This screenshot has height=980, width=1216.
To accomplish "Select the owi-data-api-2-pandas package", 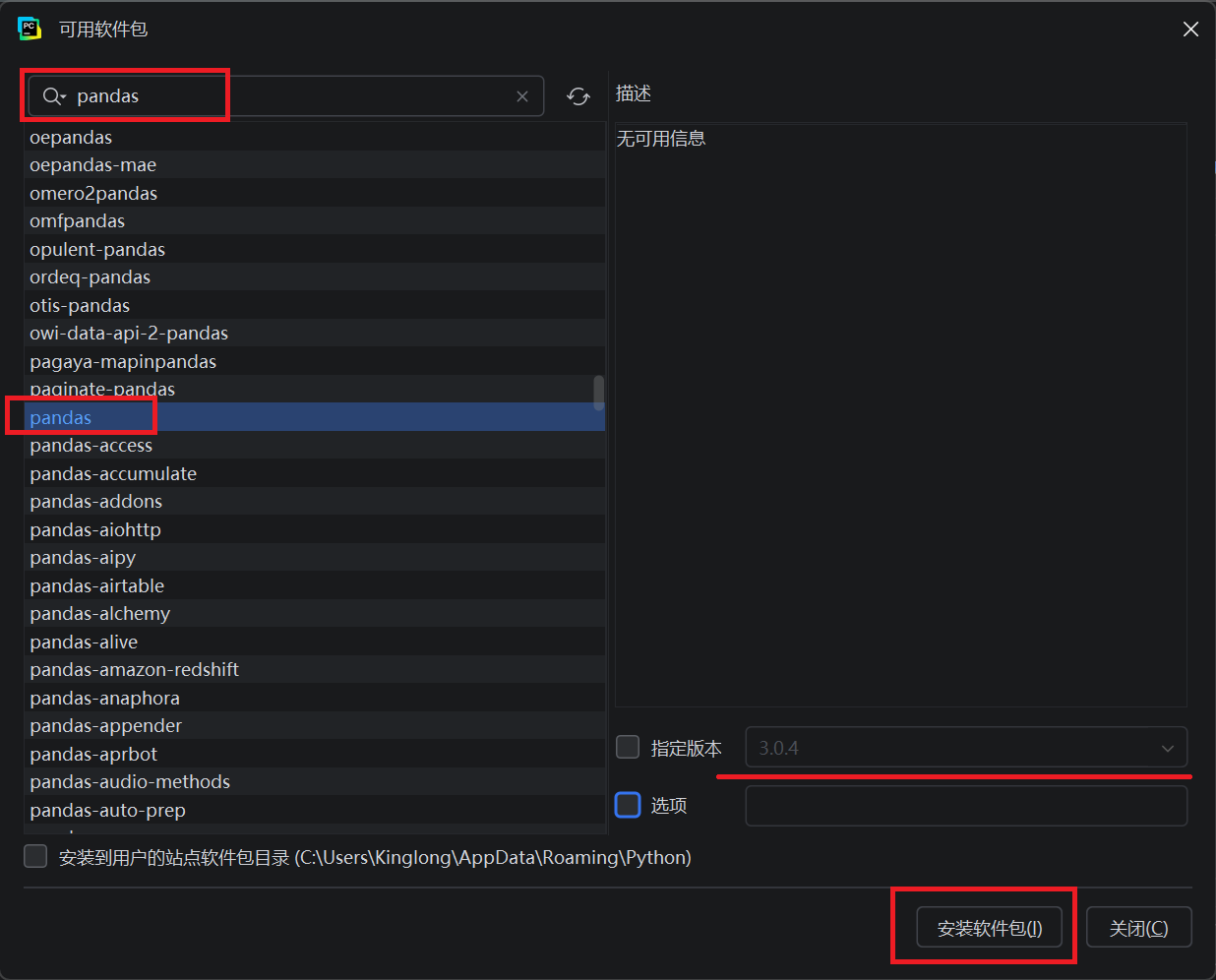I will (314, 333).
